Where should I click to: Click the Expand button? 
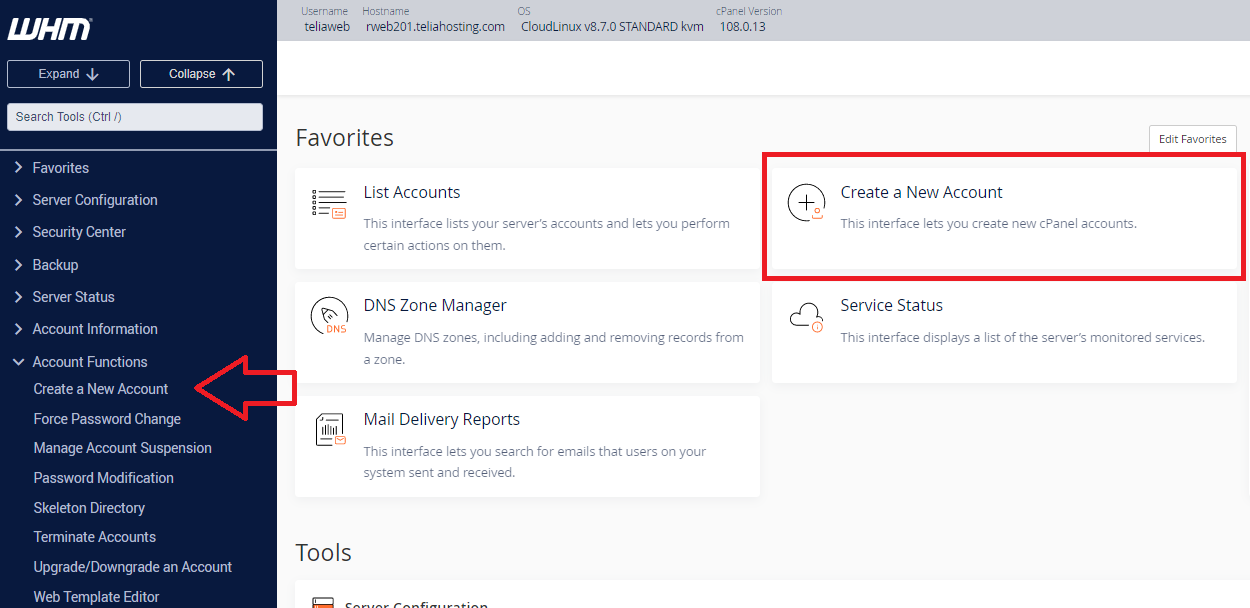(68, 74)
